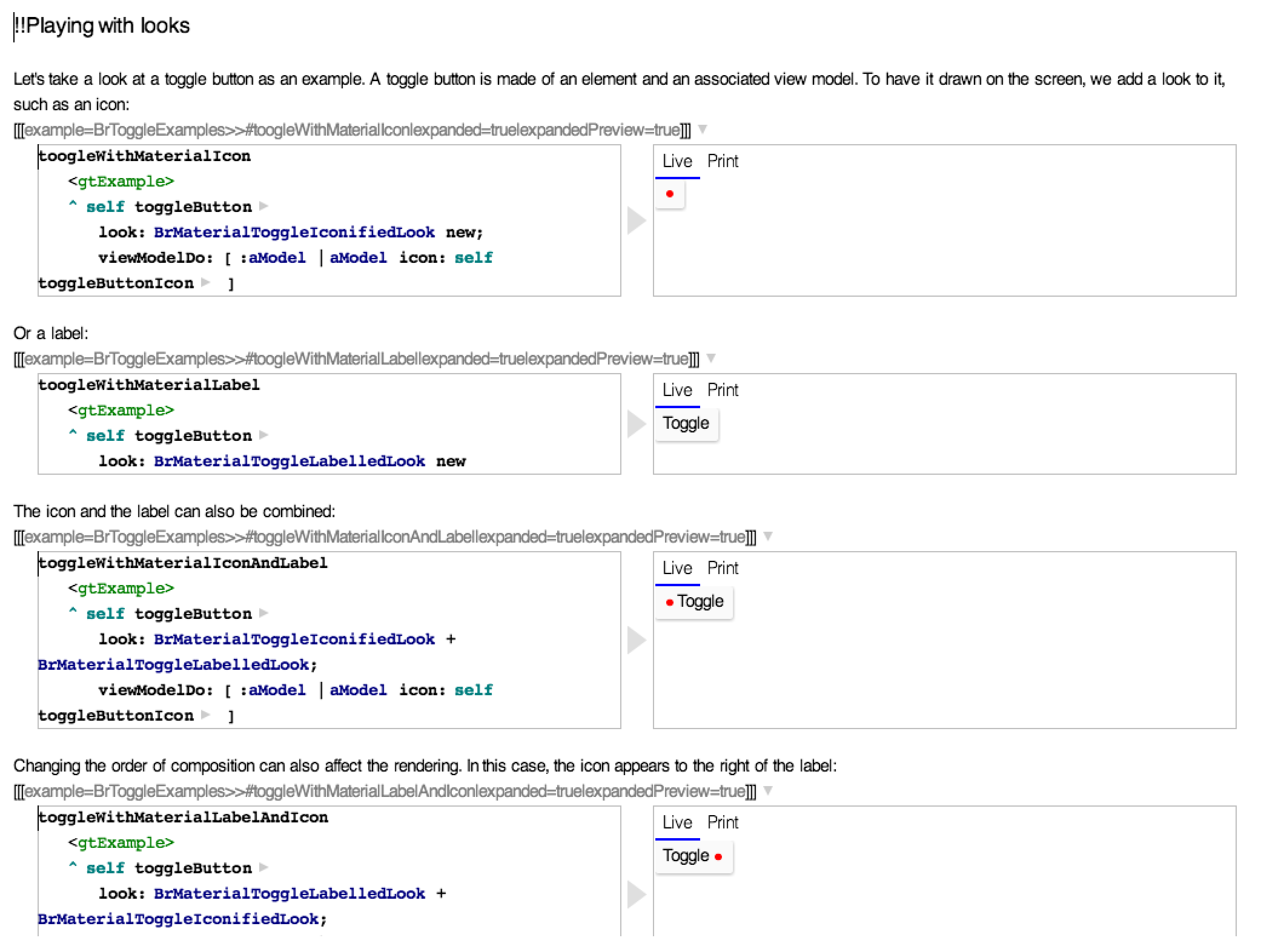This screenshot has height=952, width=1261.
Task: Expand toggleButton triangle in toogleWithMaterialIcon code
Action: point(263,207)
